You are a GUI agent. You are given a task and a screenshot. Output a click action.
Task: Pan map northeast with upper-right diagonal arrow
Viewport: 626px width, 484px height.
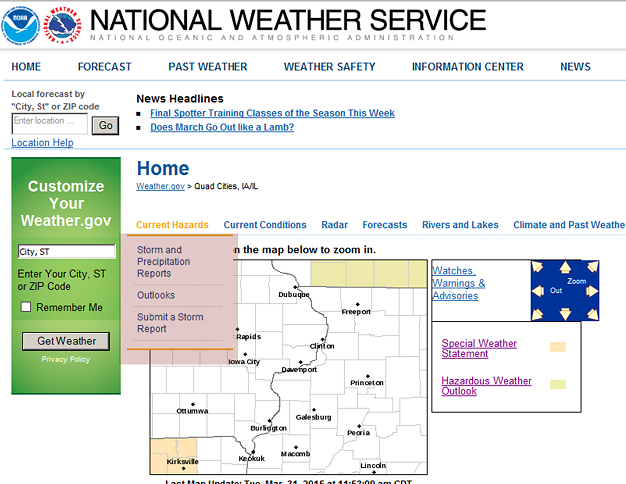(593, 266)
